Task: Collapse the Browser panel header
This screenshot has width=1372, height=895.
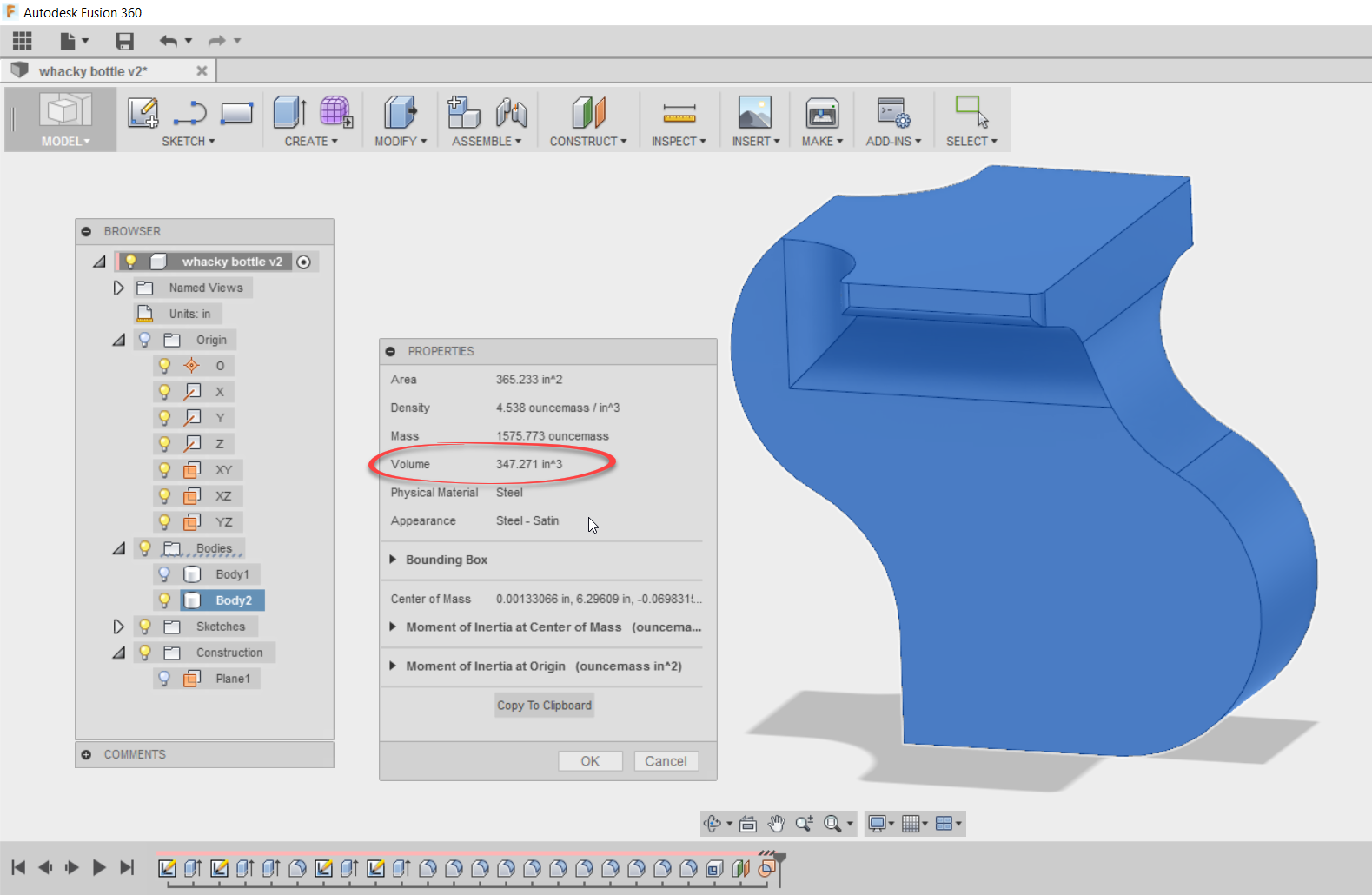Action: point(86,231)
